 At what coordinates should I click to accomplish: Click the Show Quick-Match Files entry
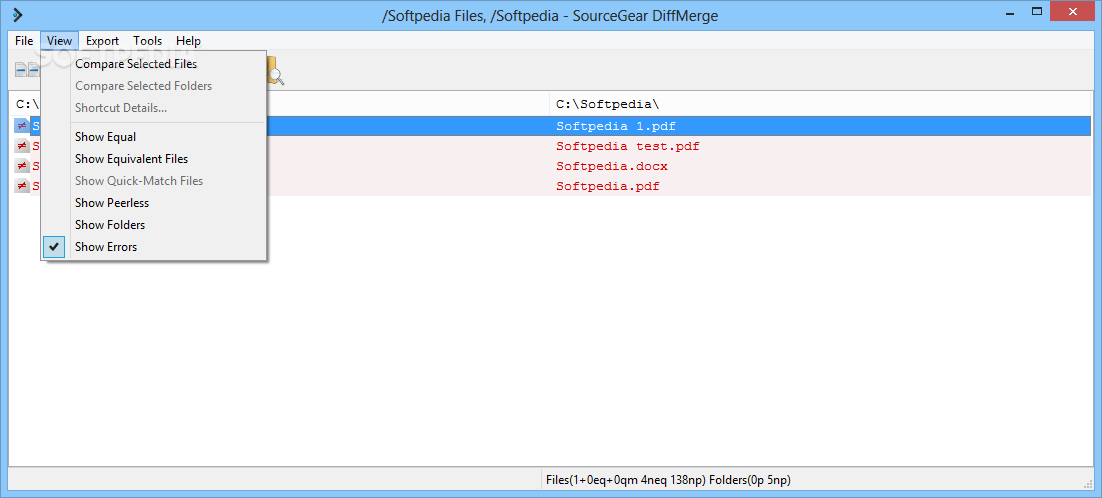(x=154, y=181)
